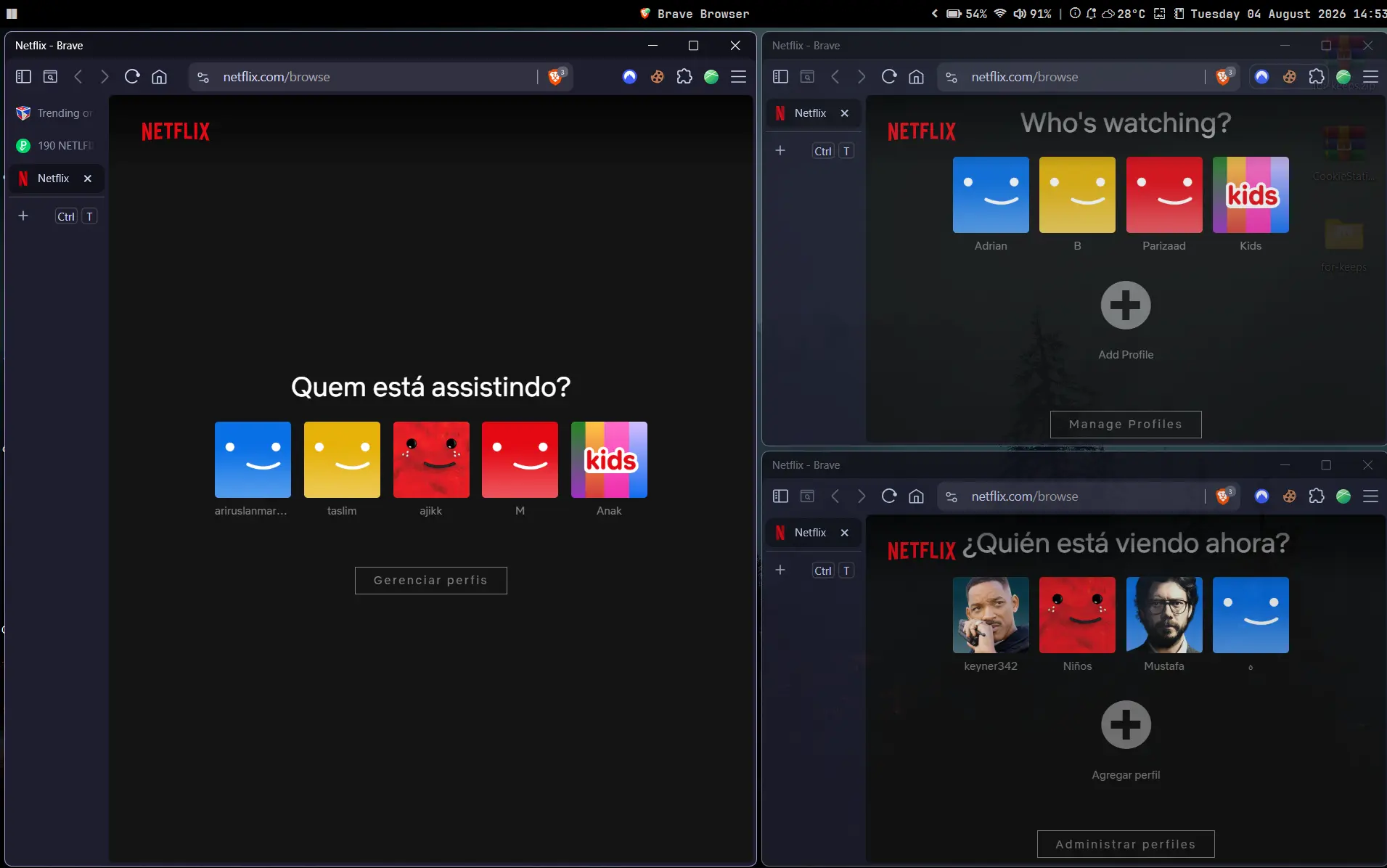Open tab search in the left Netflix window
Image resolution: width=1387 pixels, height=868 pixels.
click(50, 77)
